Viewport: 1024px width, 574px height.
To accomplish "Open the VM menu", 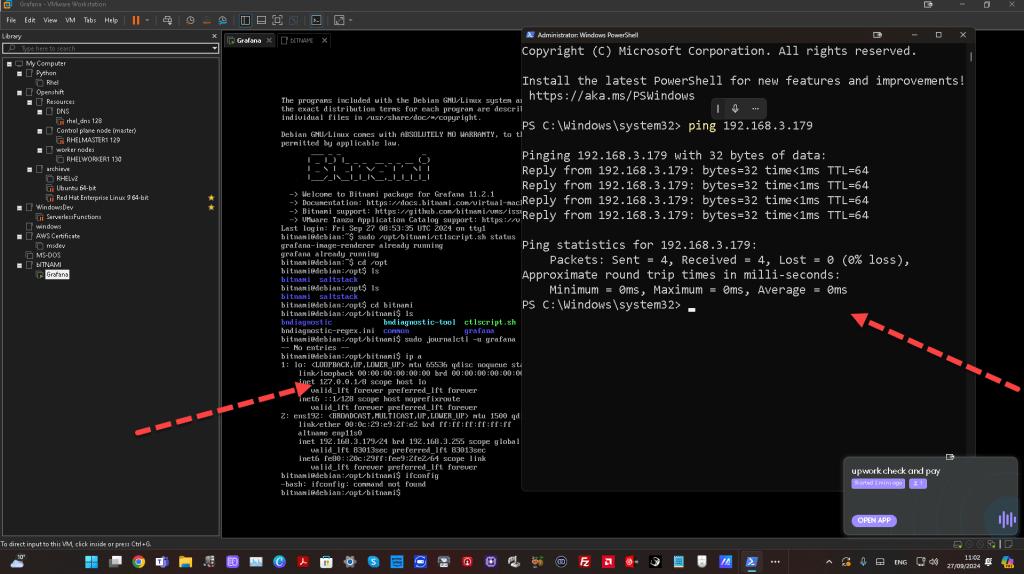I will pos(70,20).
